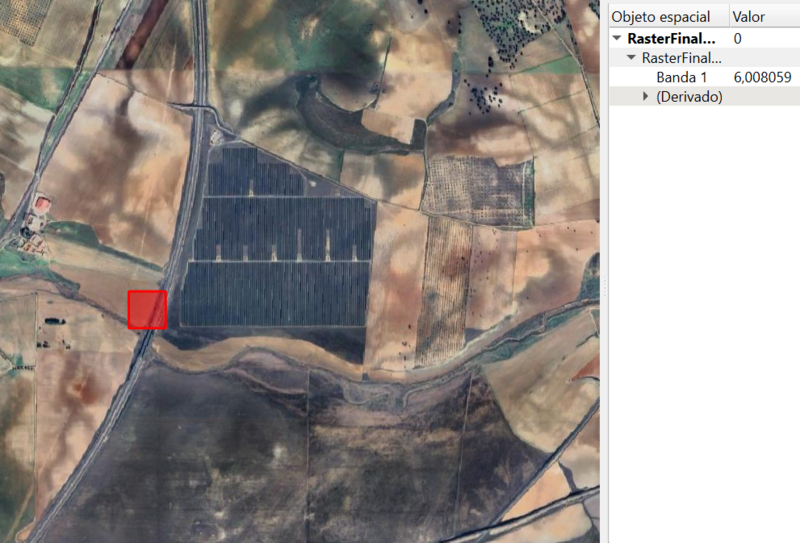Click the empty area of results panel
Image resolution: width=800 pixels, height=543 pixels.
(704, 322)
